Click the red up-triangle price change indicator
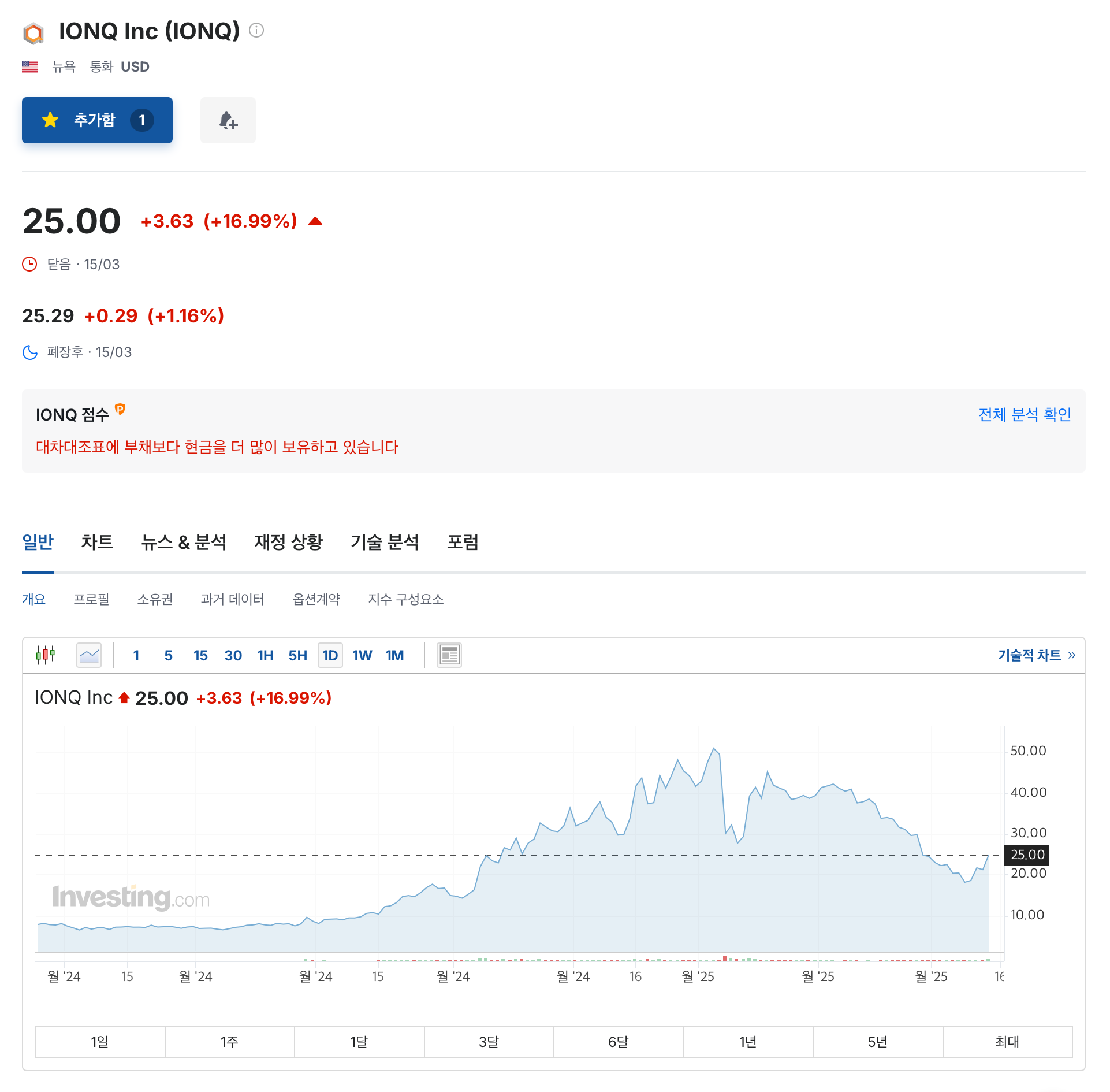The width and height of the screenshot is (1110, 1092). 315,221
